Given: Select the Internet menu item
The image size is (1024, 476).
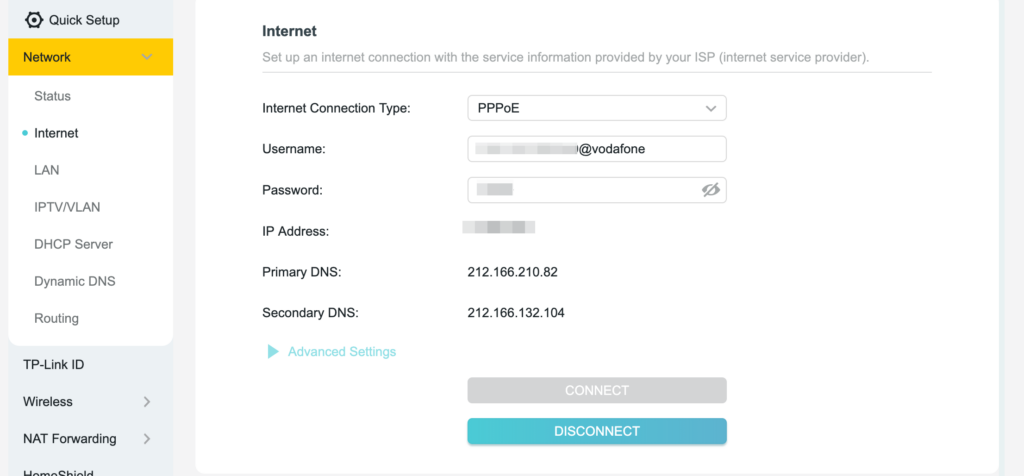Looking at the screenshot, I should point(56,133).
